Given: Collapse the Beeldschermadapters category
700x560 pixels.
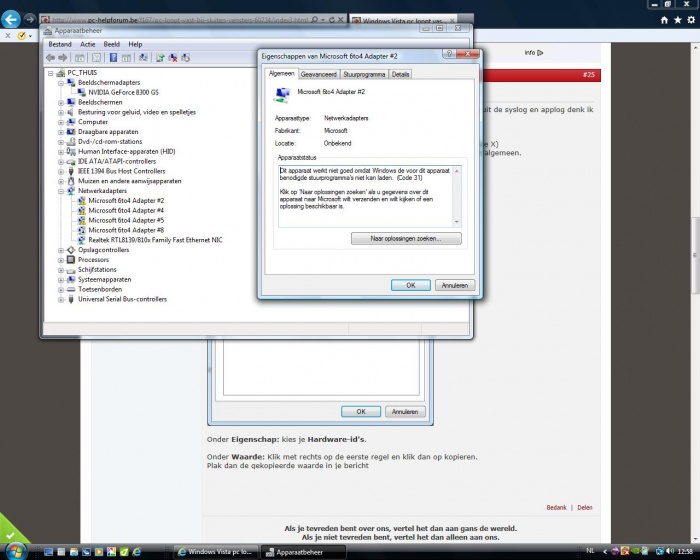Looking at the screenshot, I should coord(61,83).
